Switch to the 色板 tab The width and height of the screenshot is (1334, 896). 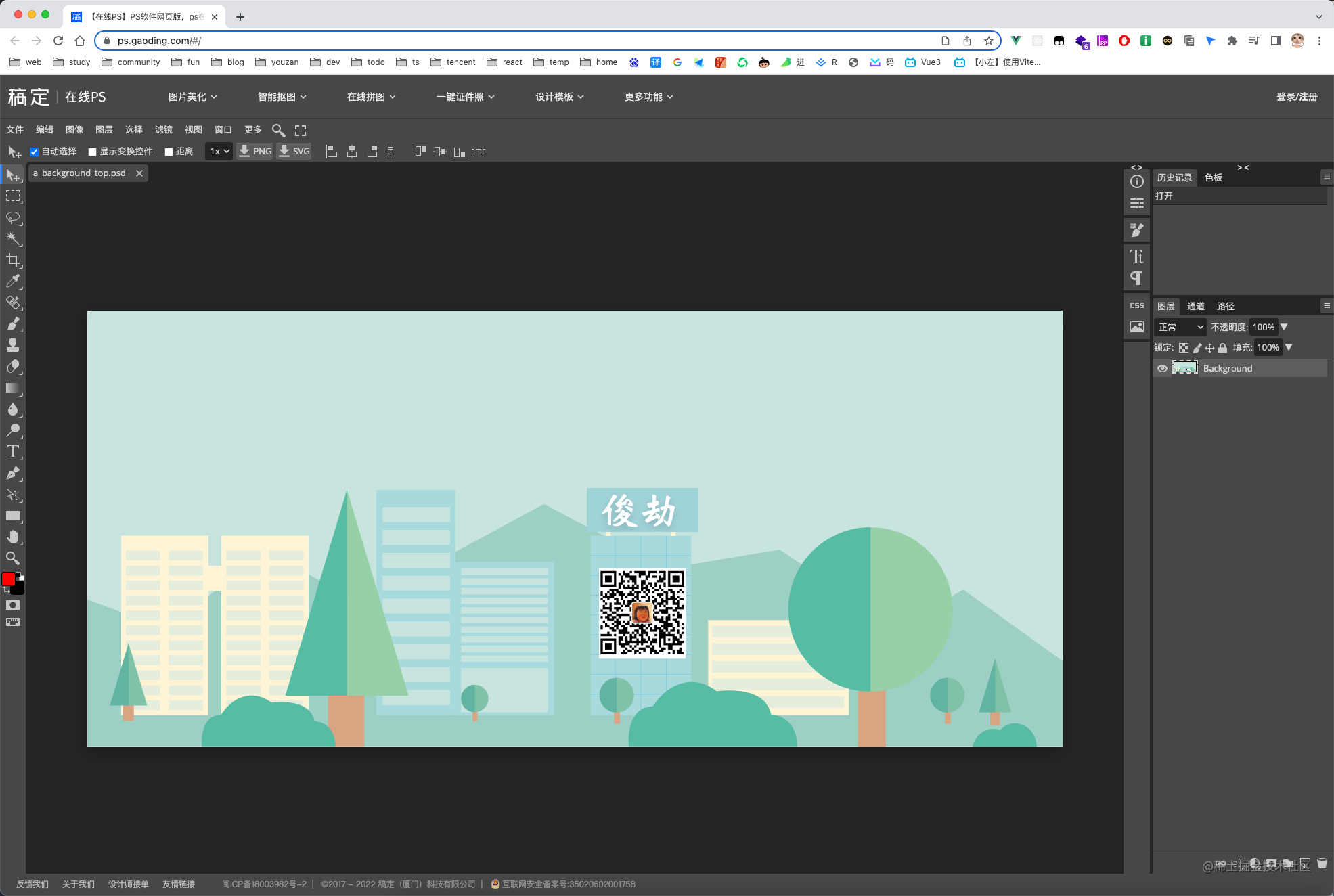click(x=1214, y=178)
